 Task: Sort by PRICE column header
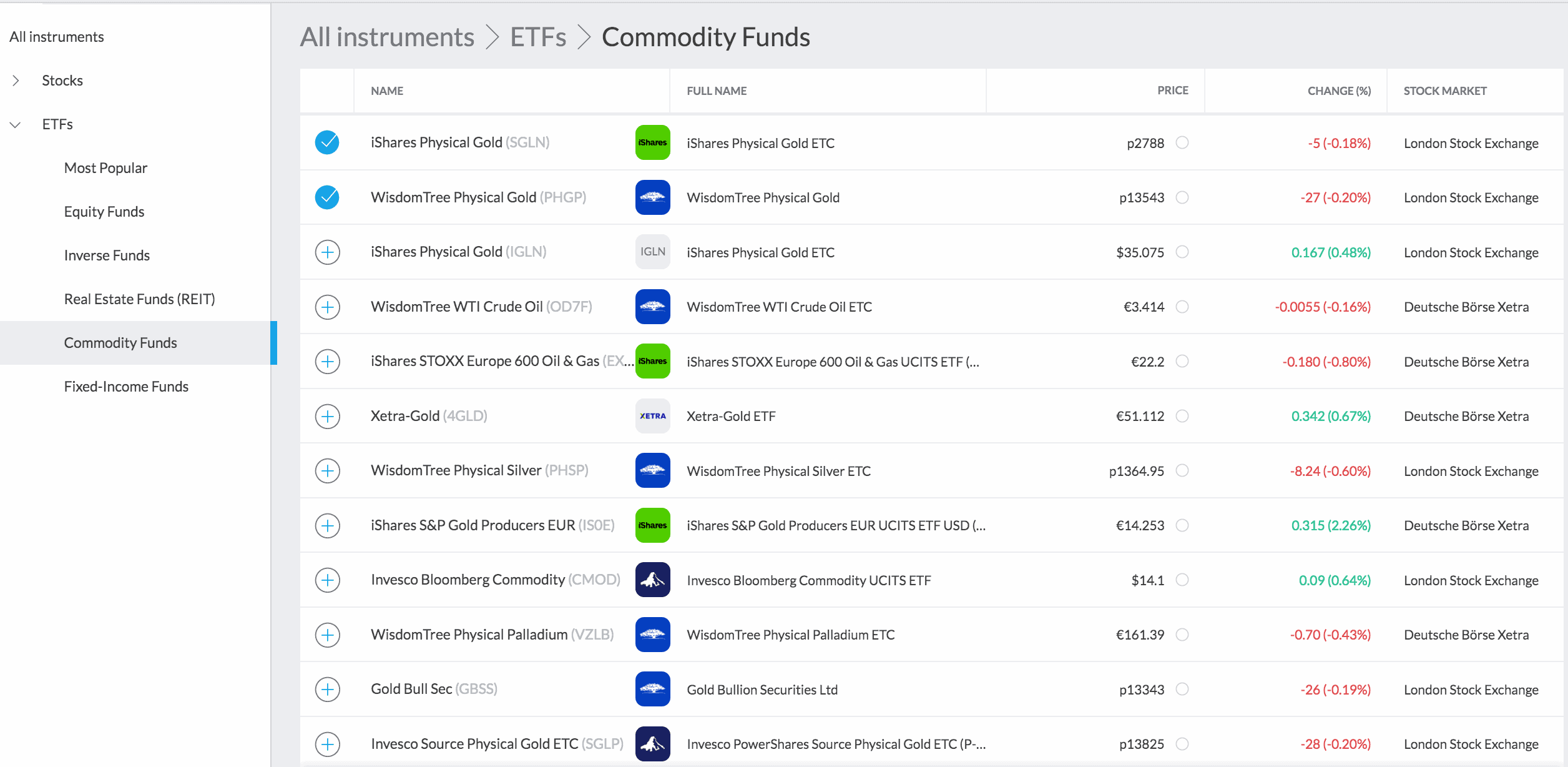coord(1173,91)
